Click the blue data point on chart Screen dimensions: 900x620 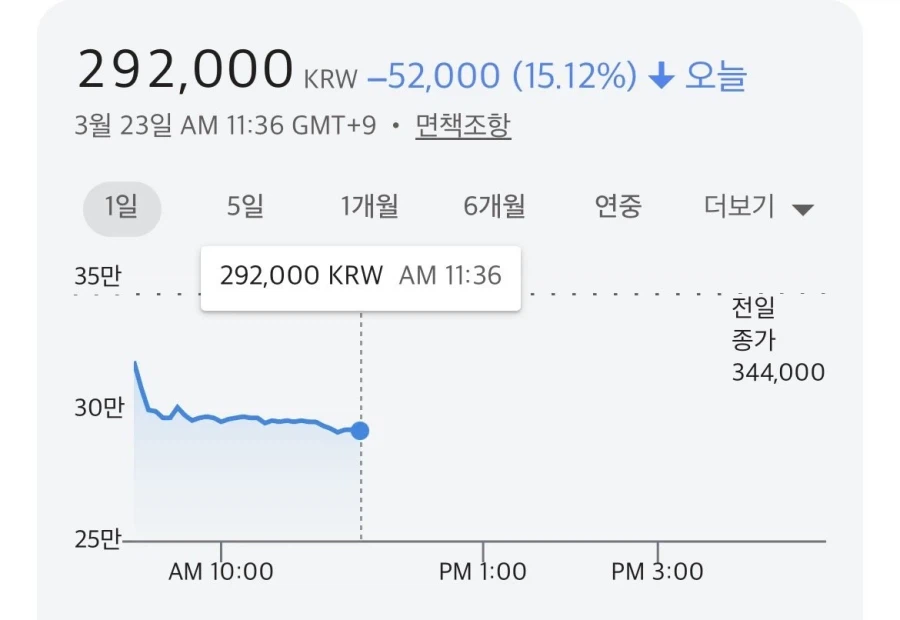360,431
